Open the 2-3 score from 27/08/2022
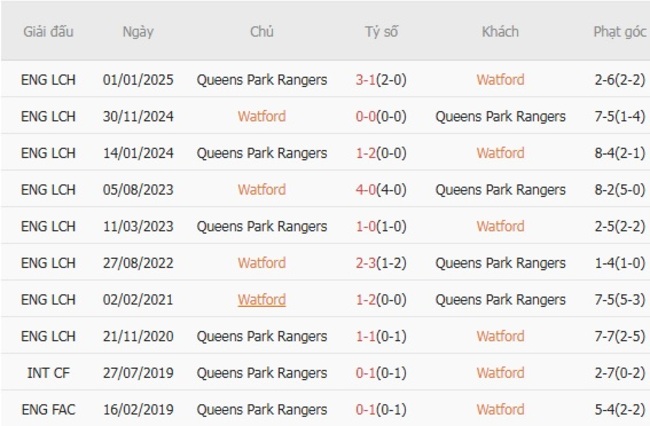The image size is (650, 426). click(366, 263)
